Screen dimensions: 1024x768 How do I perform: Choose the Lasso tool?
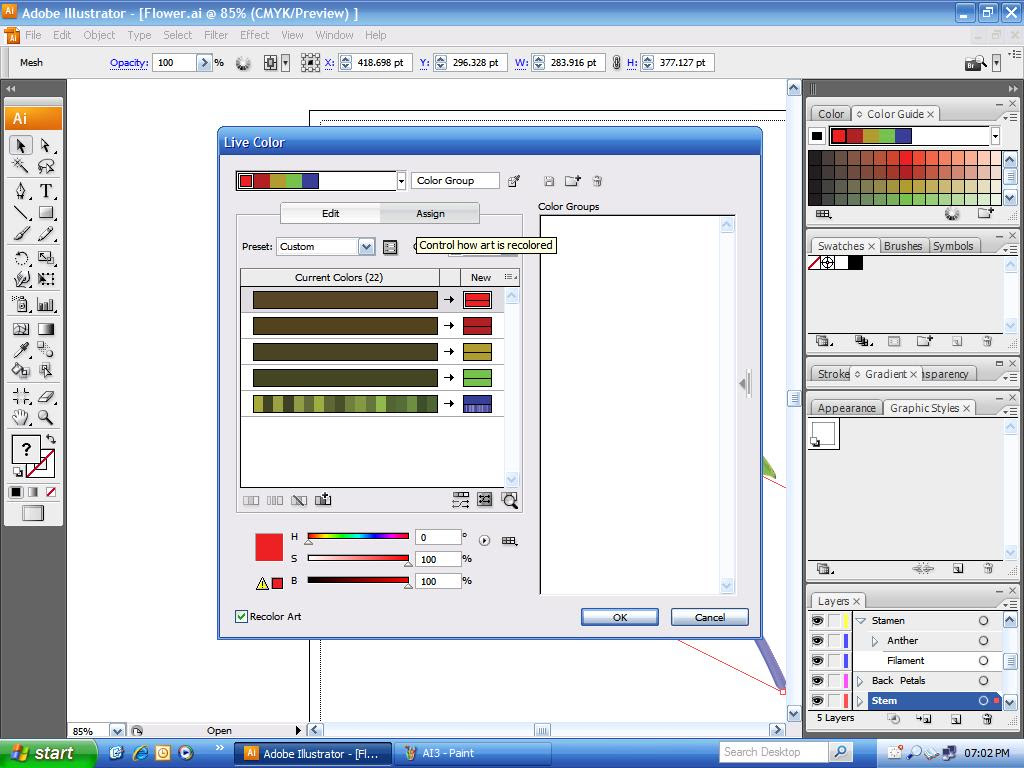coord(45,166)
